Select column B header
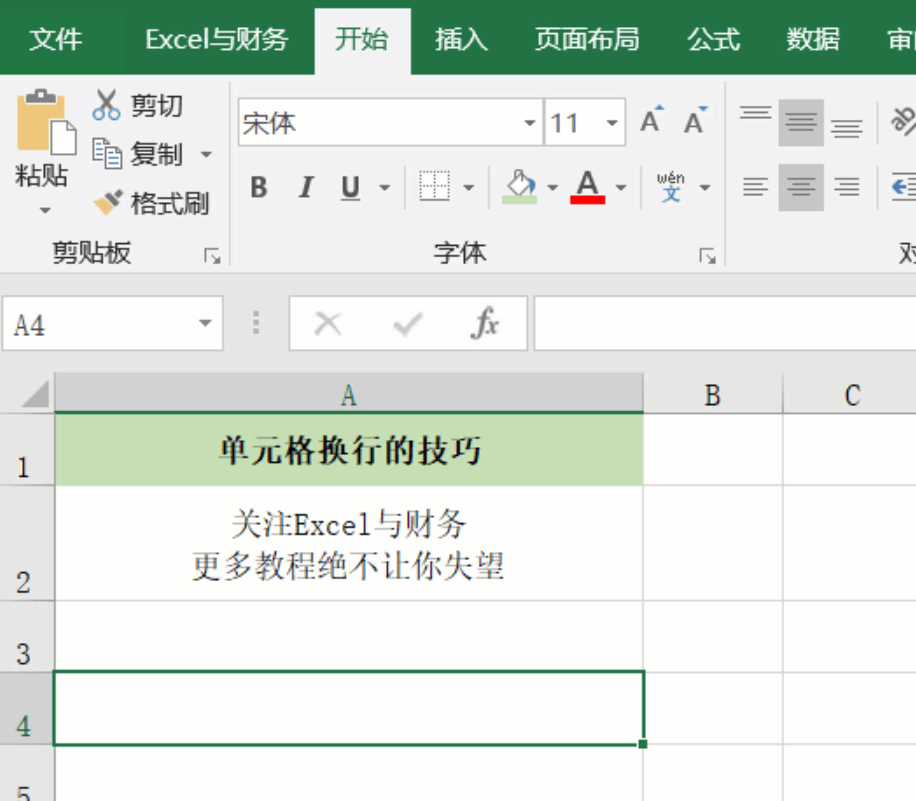The width and height of the screenshot is (916, 801). click(713, 394)
